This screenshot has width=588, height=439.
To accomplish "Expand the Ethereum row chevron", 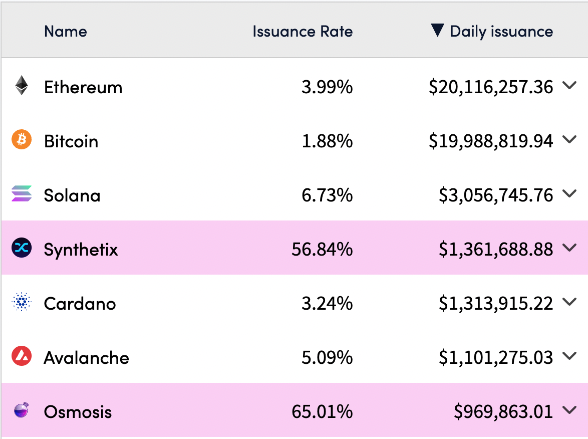I will click(569, 85).
